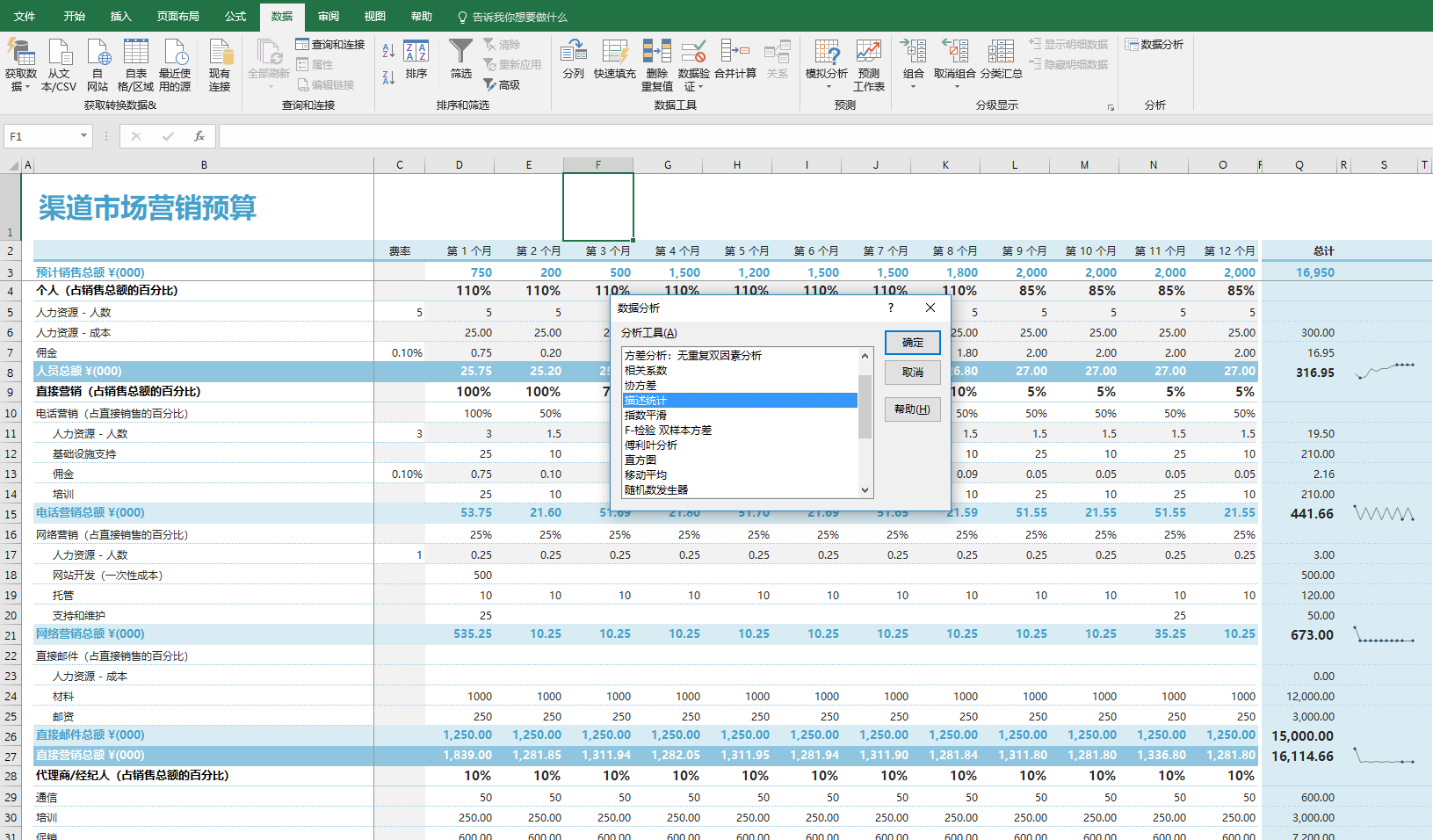The width and height of the screenshot is (1433, 840).
Task: Click the analysis list scroll-down arrow
Action: tap(865, 490)
